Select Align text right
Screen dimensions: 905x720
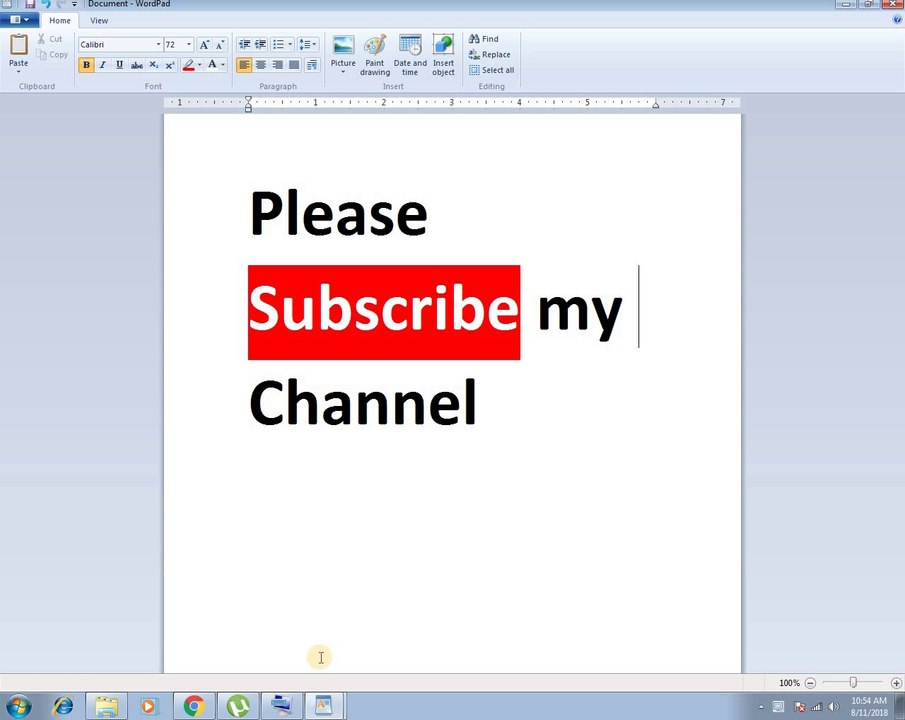tap(278, 65)
